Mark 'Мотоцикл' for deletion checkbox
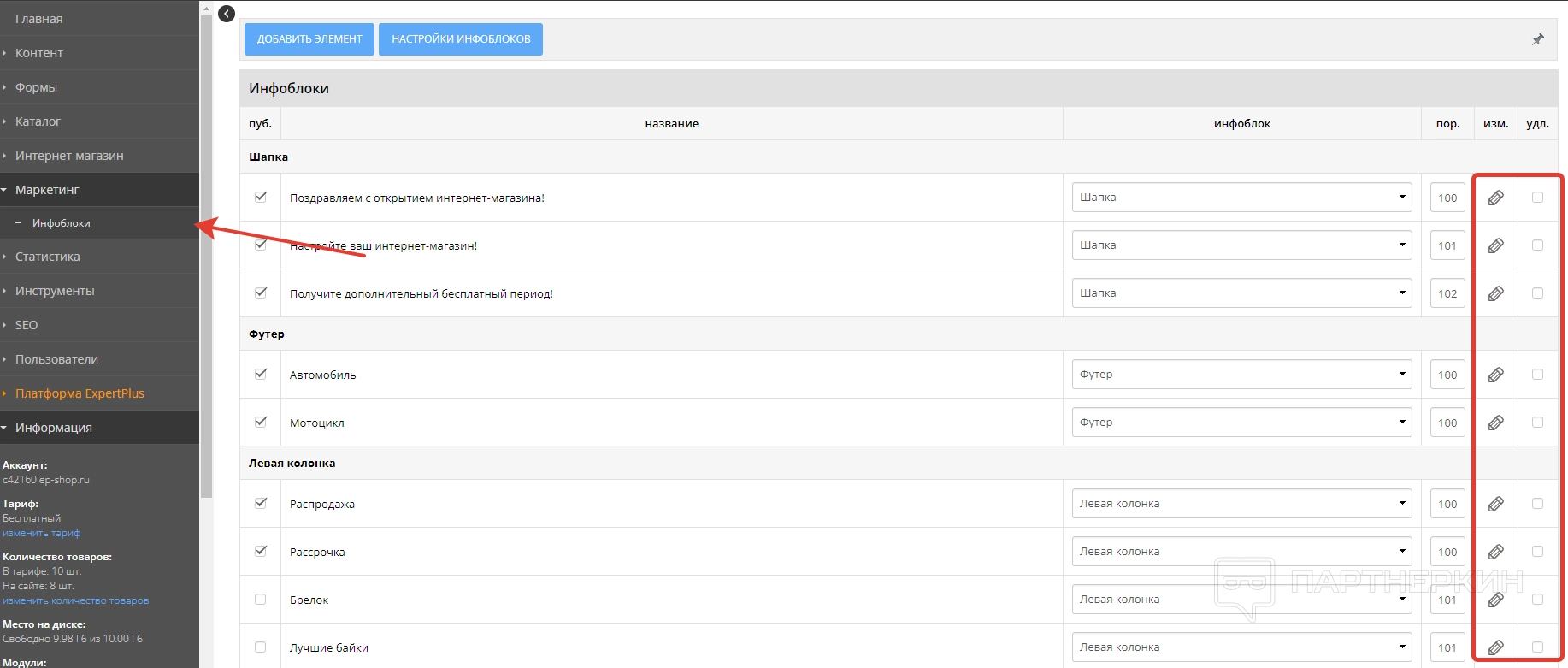1568x668 pixels. click(1538, 423)
